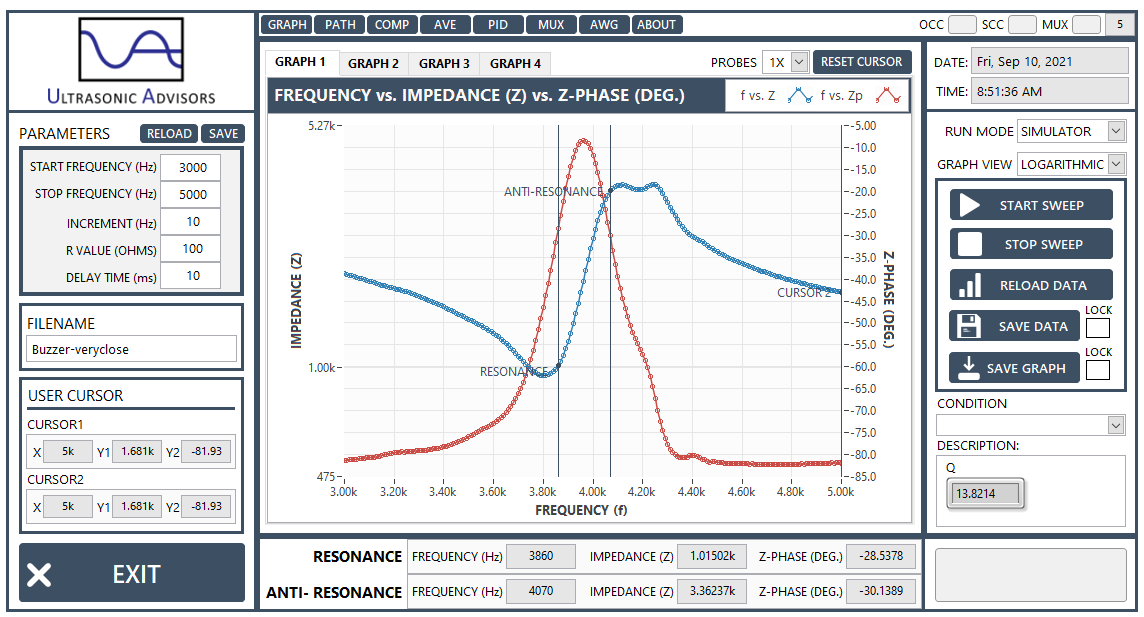The height and width of the screenshot is (617, 1144).
Task: Click the Cursor1 Y2 value -81.93
Action: click(206, 451)
